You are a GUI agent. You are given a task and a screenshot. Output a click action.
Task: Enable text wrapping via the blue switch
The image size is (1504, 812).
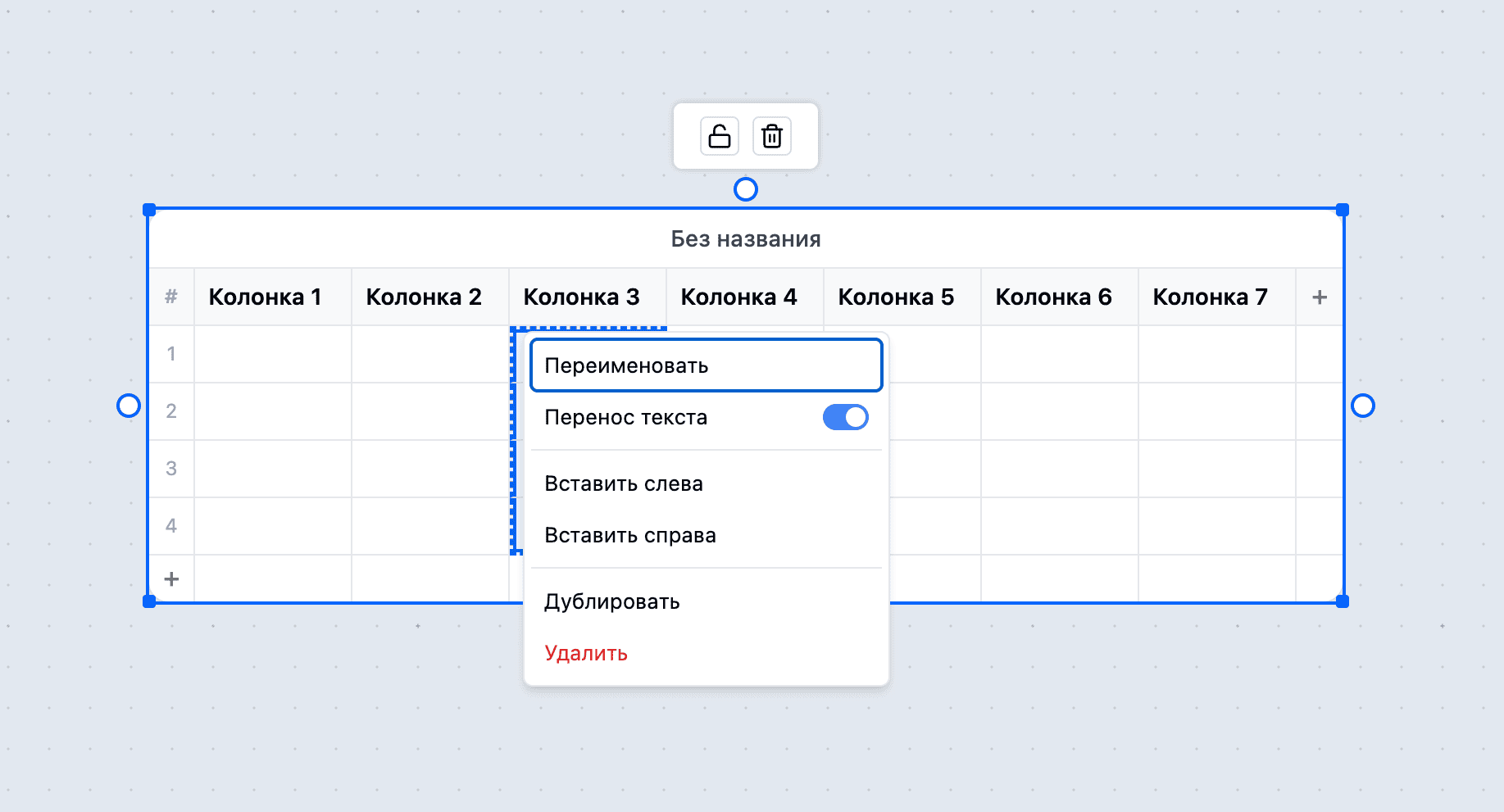click(845, 417)
